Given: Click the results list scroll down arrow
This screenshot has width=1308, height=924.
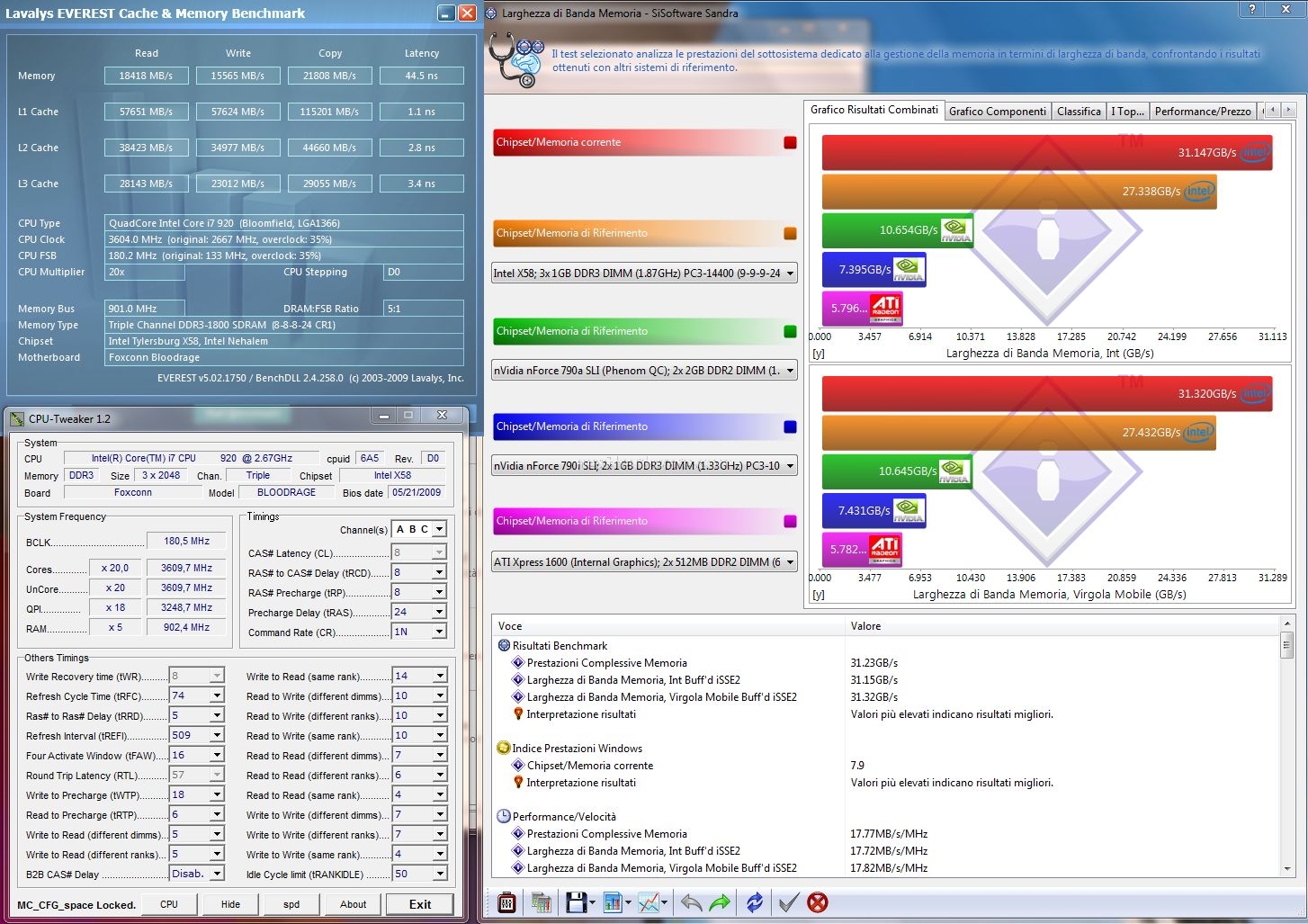Looking at the screenshot, I should (x=1286, y=869).
